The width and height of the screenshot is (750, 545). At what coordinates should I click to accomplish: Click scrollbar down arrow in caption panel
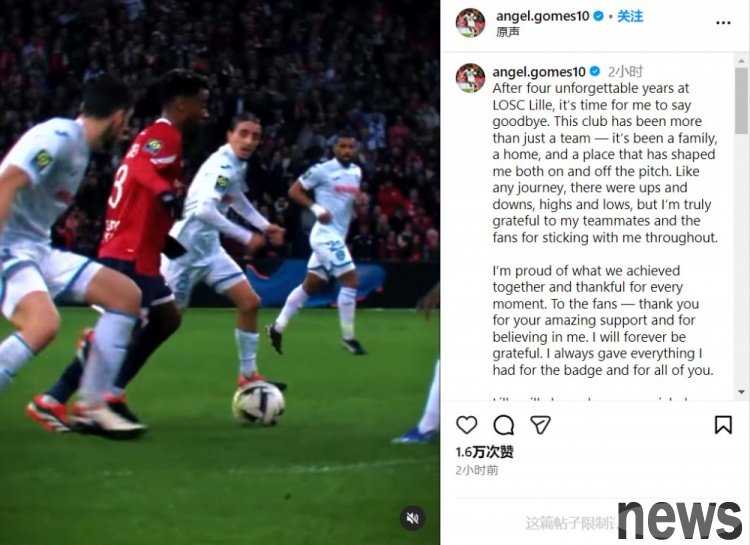[x=741, y=392]
